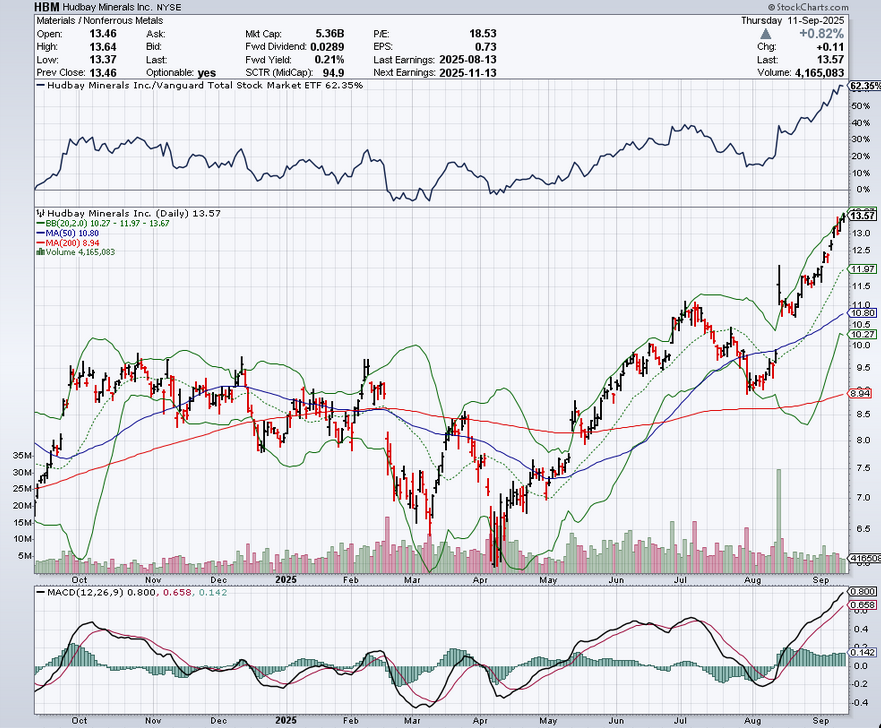The width and height of the screenshot is (881, 728).
Task: Click the Open value 13.46
Action: pyautogui.click(x=102, y=34)
